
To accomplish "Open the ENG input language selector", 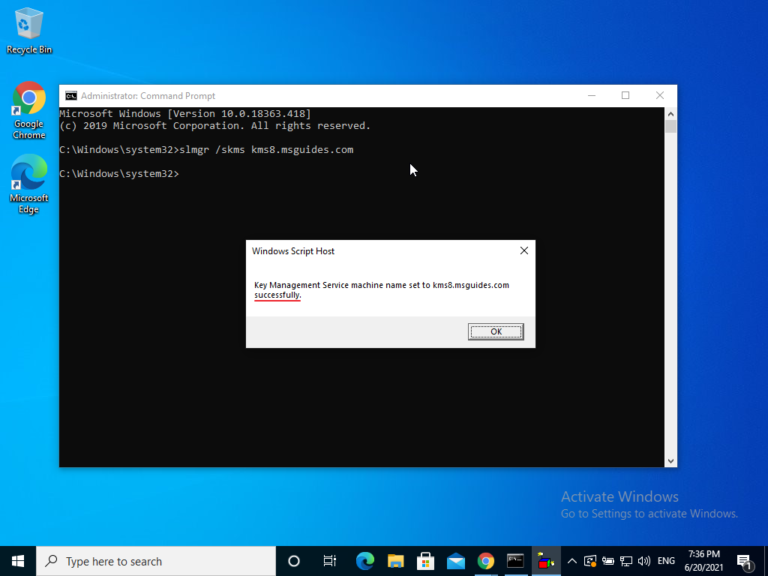I will 666,561.
